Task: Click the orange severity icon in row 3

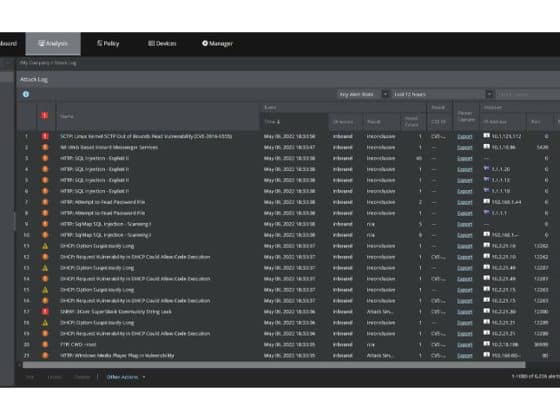Action: click(x=45, y=158)
